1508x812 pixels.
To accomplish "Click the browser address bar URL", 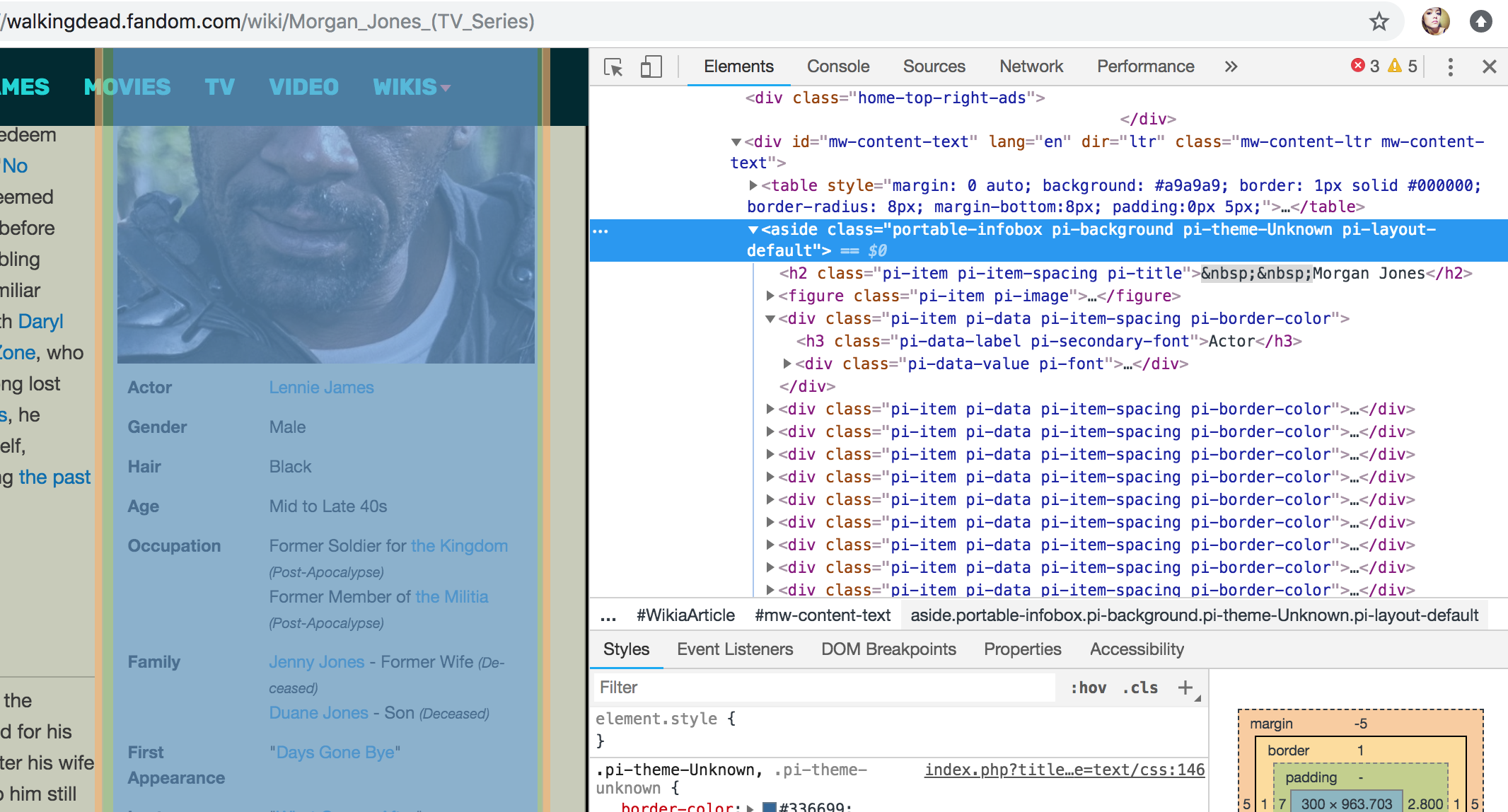I will 269,21.
